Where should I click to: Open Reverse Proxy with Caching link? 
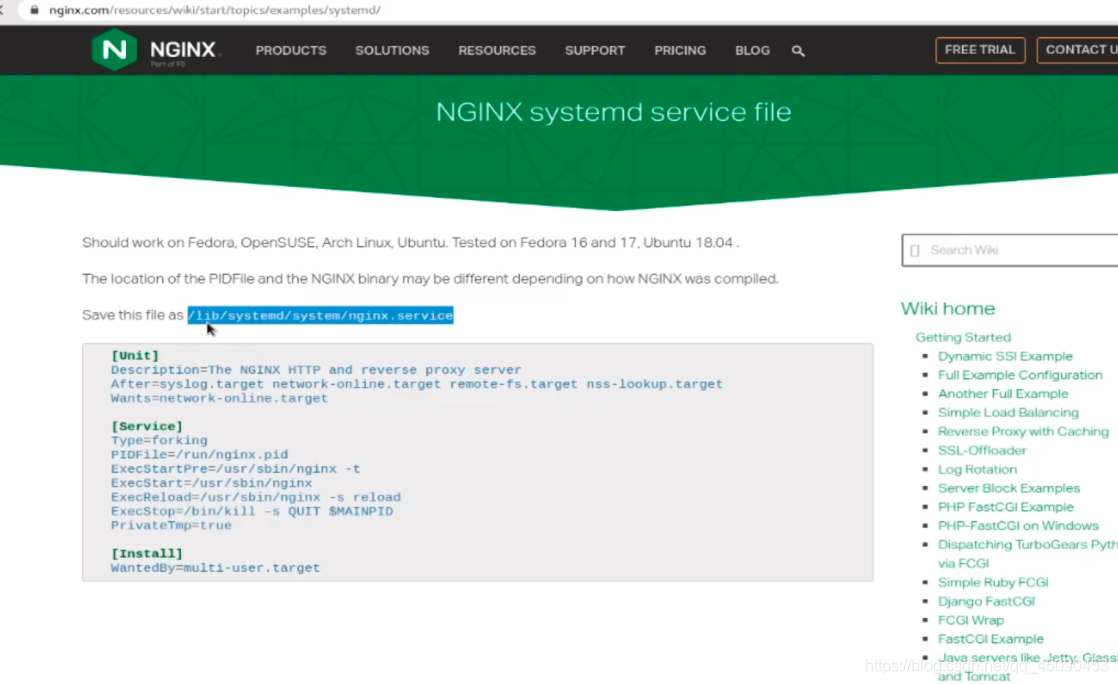click(x=1023, y=432)
